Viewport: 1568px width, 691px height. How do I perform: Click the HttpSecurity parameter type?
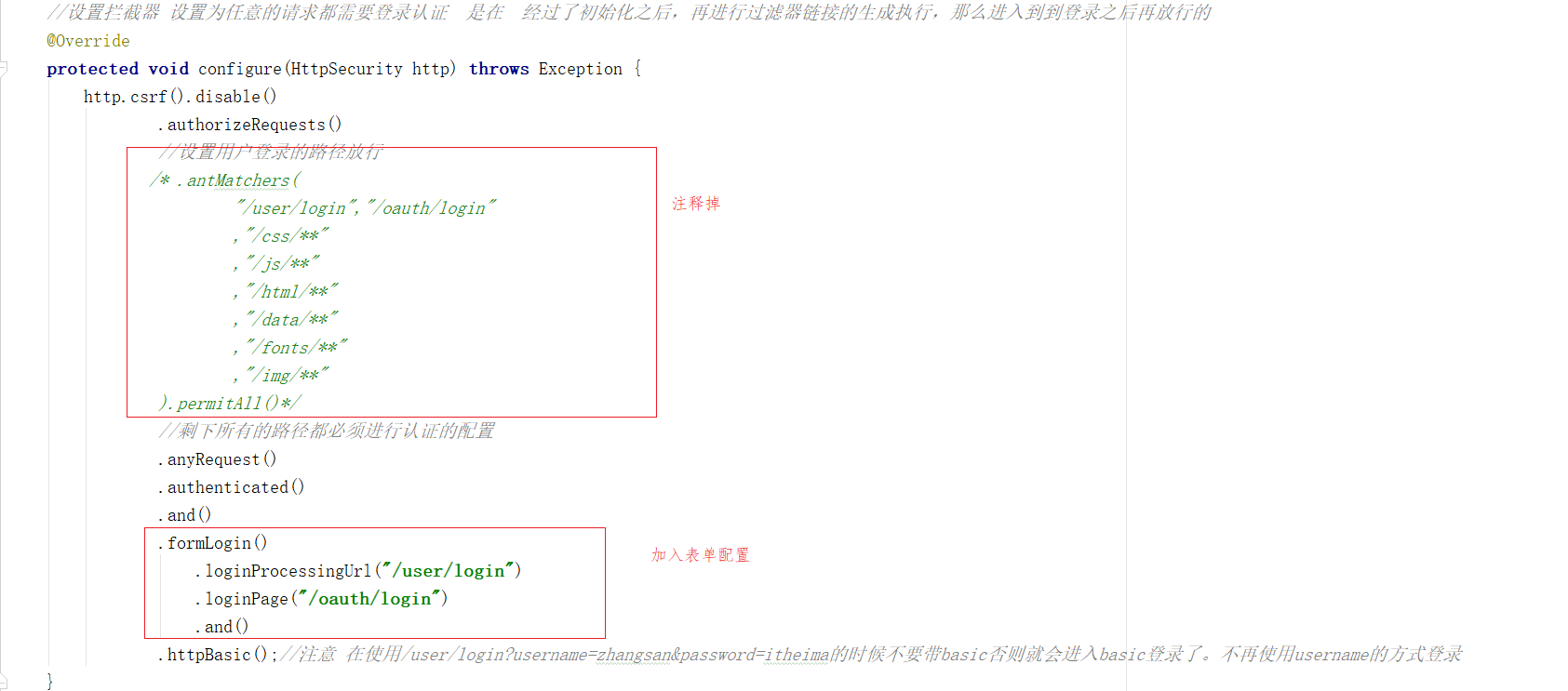346,69
